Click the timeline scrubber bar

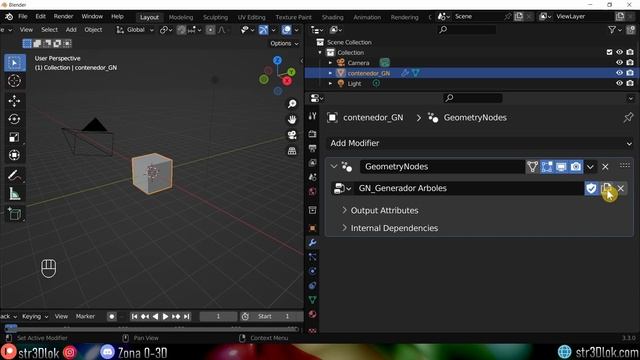pyautogui.click(x=151, y=328)
